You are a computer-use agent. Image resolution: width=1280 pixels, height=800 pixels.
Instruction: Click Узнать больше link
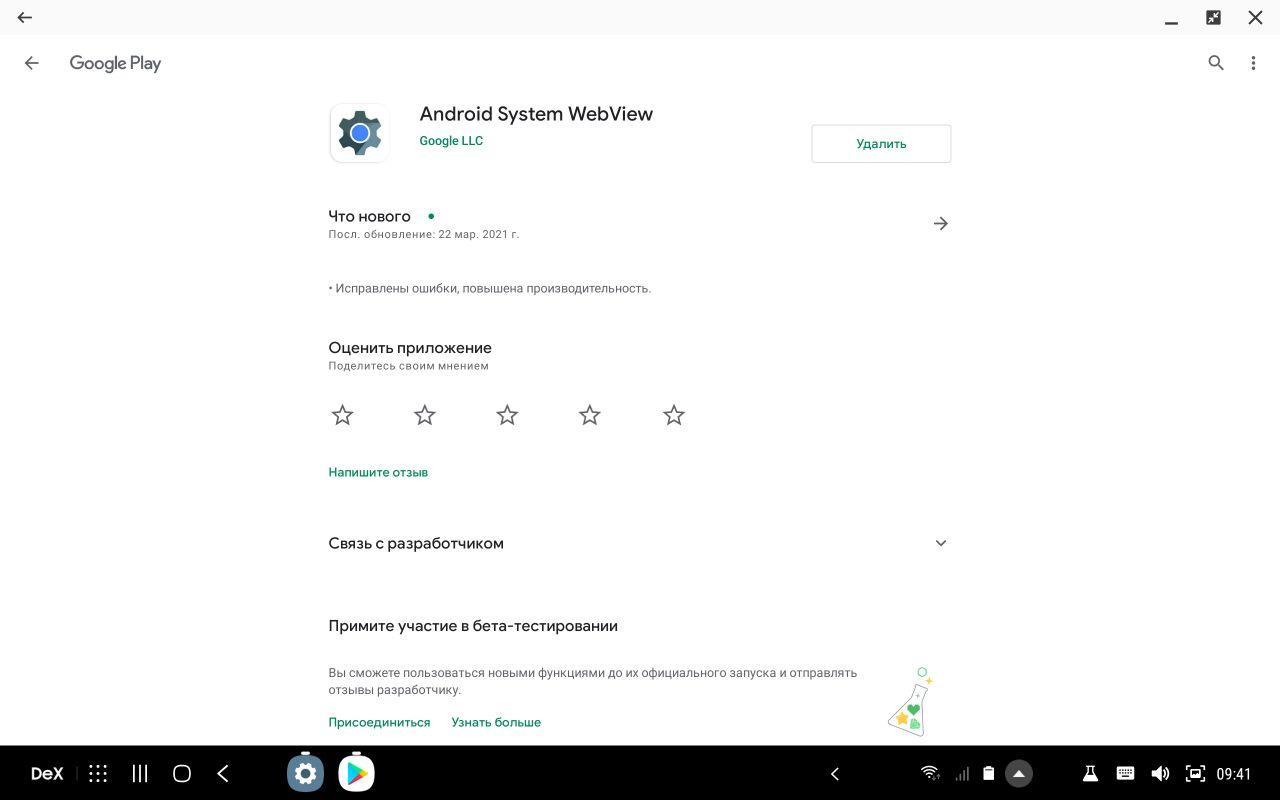pyautogui.click(x=496, y=722)
